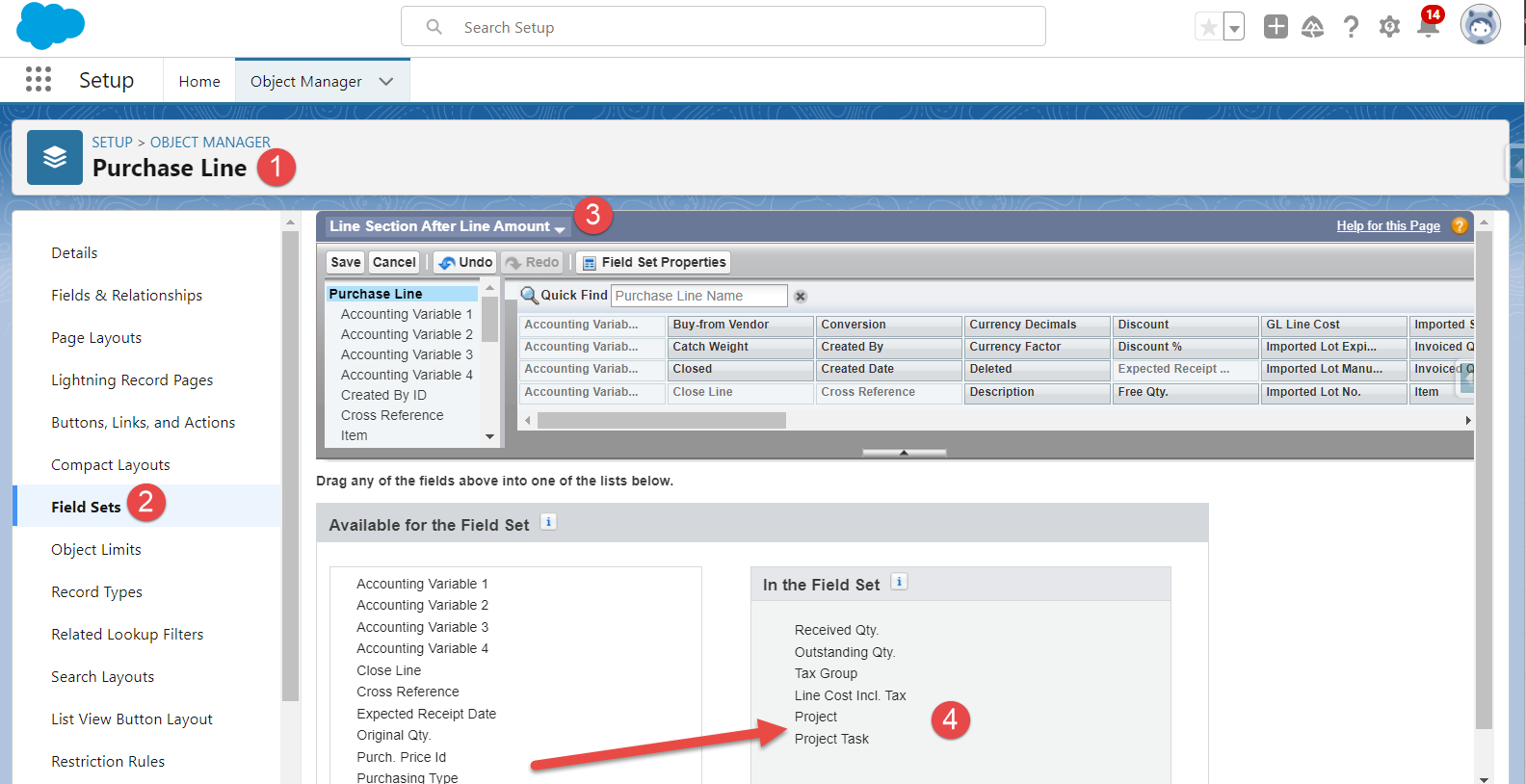Clear the Quick Find box with the X icon
This screenshot has height=784, width=1526.
(801, 297)
